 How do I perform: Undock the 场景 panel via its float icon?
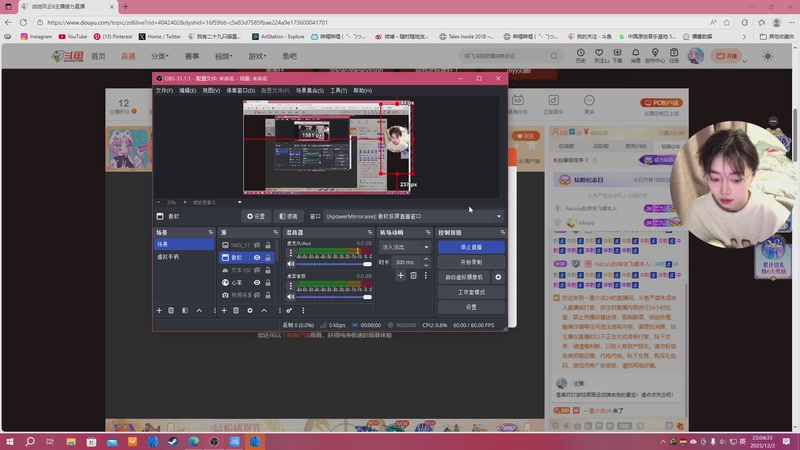(211, 232)
